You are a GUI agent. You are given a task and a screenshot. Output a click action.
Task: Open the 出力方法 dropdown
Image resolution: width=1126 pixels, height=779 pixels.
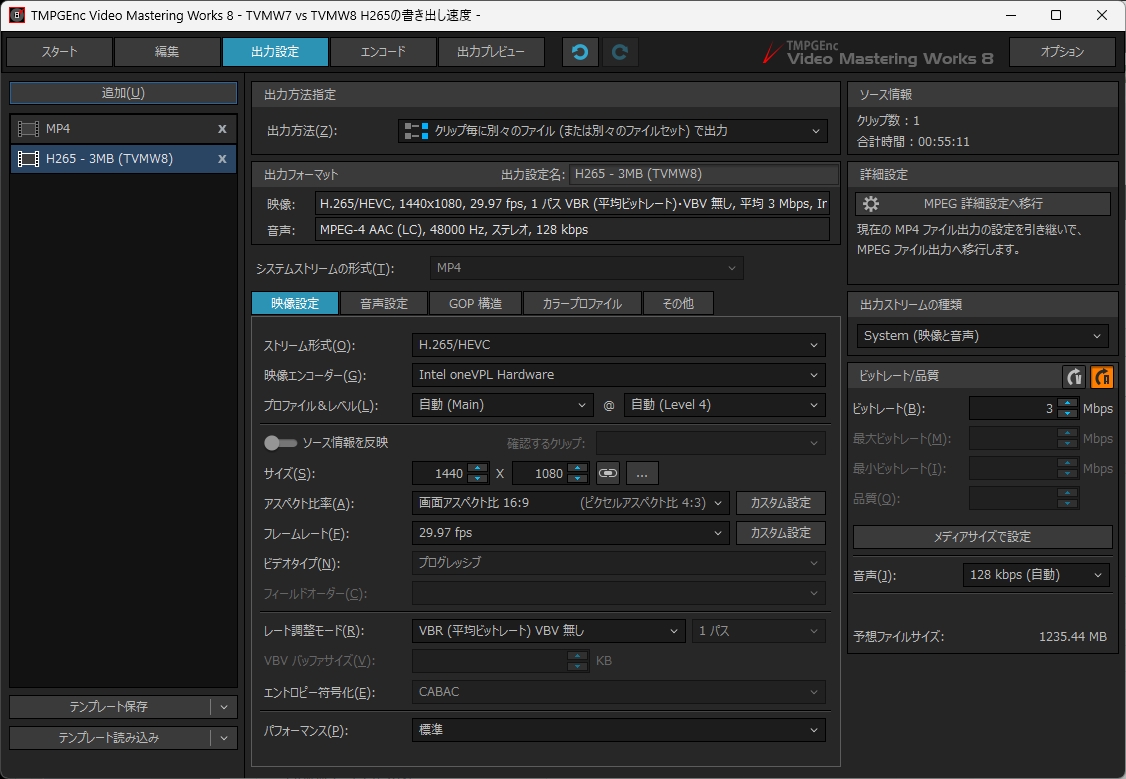613,131
